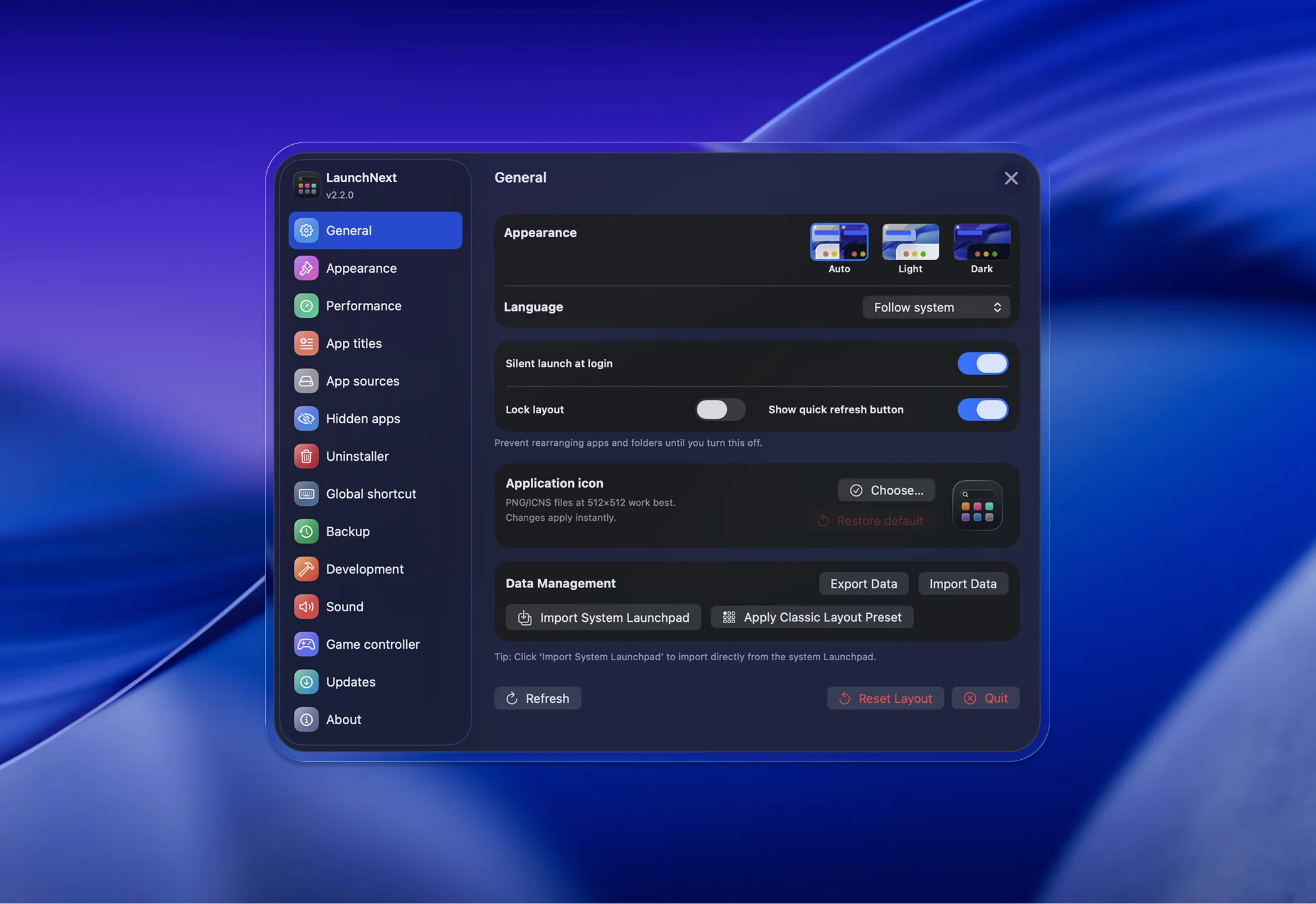
Task: Choose the Dark appearance thumbnail
Action: pyautogui.click(x=981, y=242)
